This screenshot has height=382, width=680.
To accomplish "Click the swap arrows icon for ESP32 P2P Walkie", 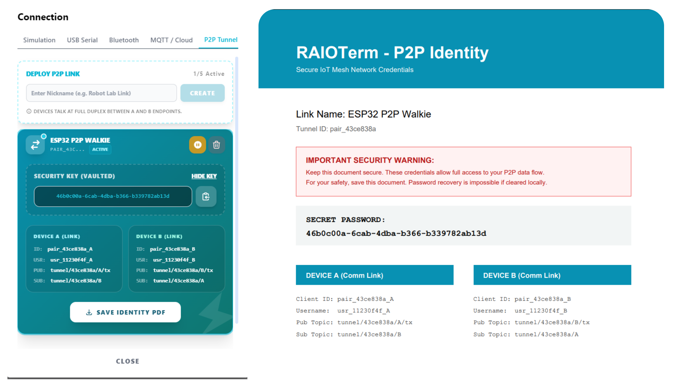I will pos(35,145).
